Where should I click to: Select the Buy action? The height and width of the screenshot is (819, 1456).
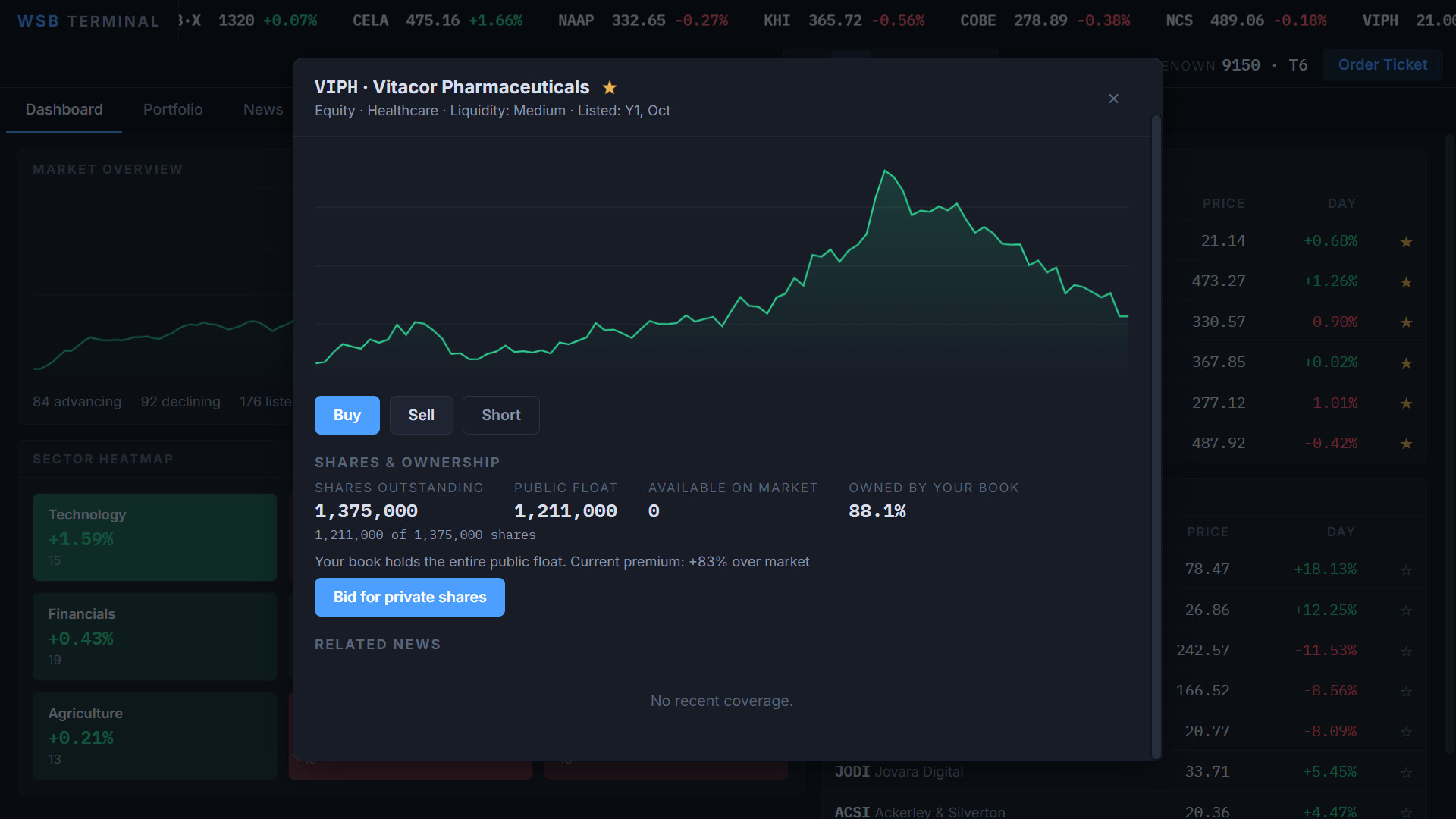pos(347,415)
